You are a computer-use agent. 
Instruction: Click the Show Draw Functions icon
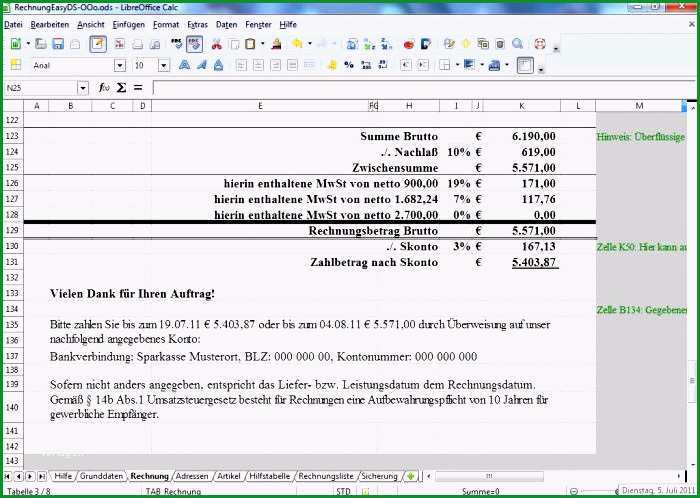[x=426, y=44]
